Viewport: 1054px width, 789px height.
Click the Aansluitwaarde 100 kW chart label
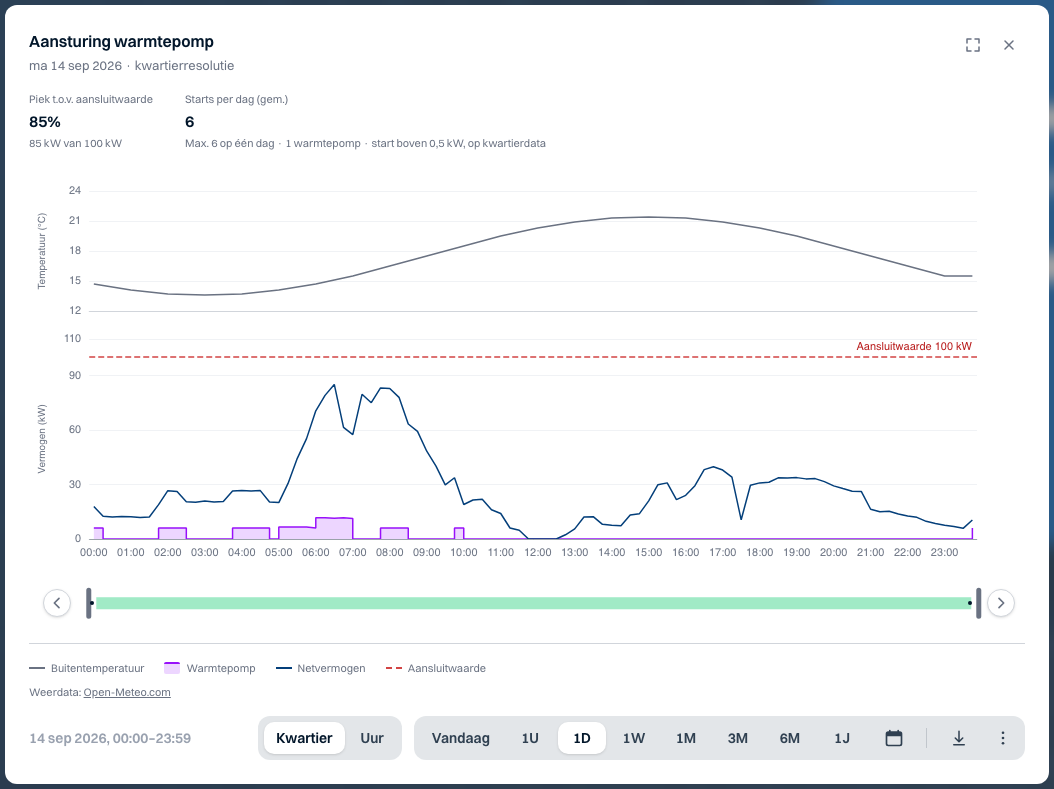(x=914, y=346)
